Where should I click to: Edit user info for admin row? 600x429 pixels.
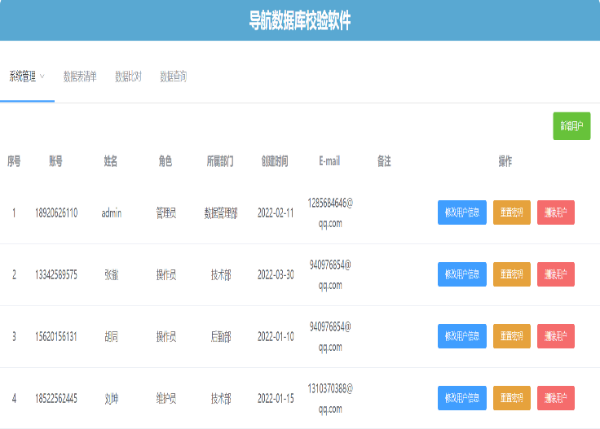point(462,212)
